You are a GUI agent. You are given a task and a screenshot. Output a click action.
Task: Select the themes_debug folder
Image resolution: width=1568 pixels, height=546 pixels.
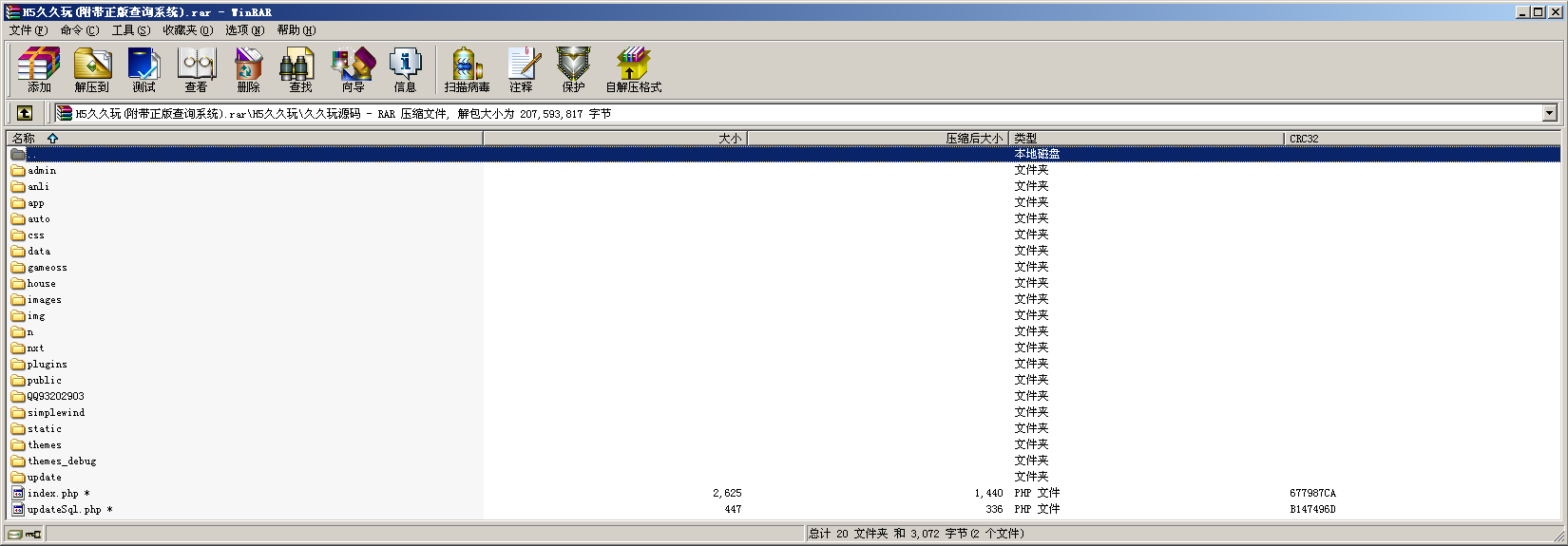62,461
